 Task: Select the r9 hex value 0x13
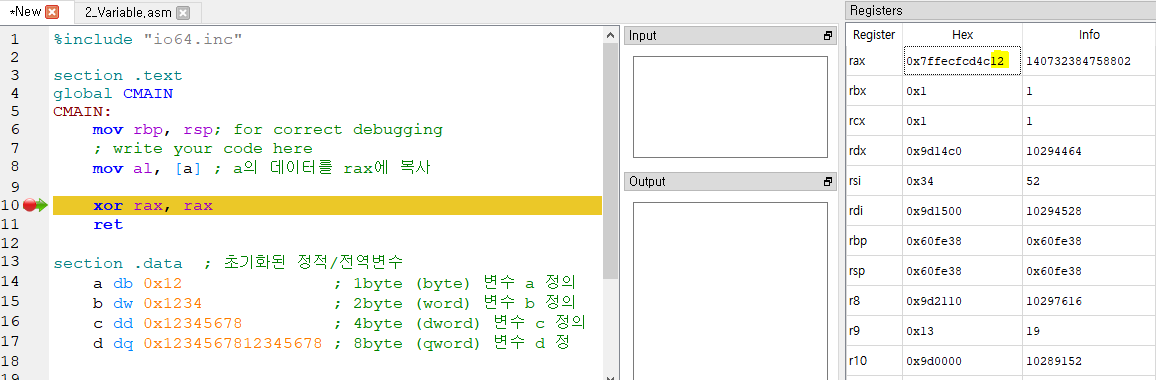click(x=962, y=331)
